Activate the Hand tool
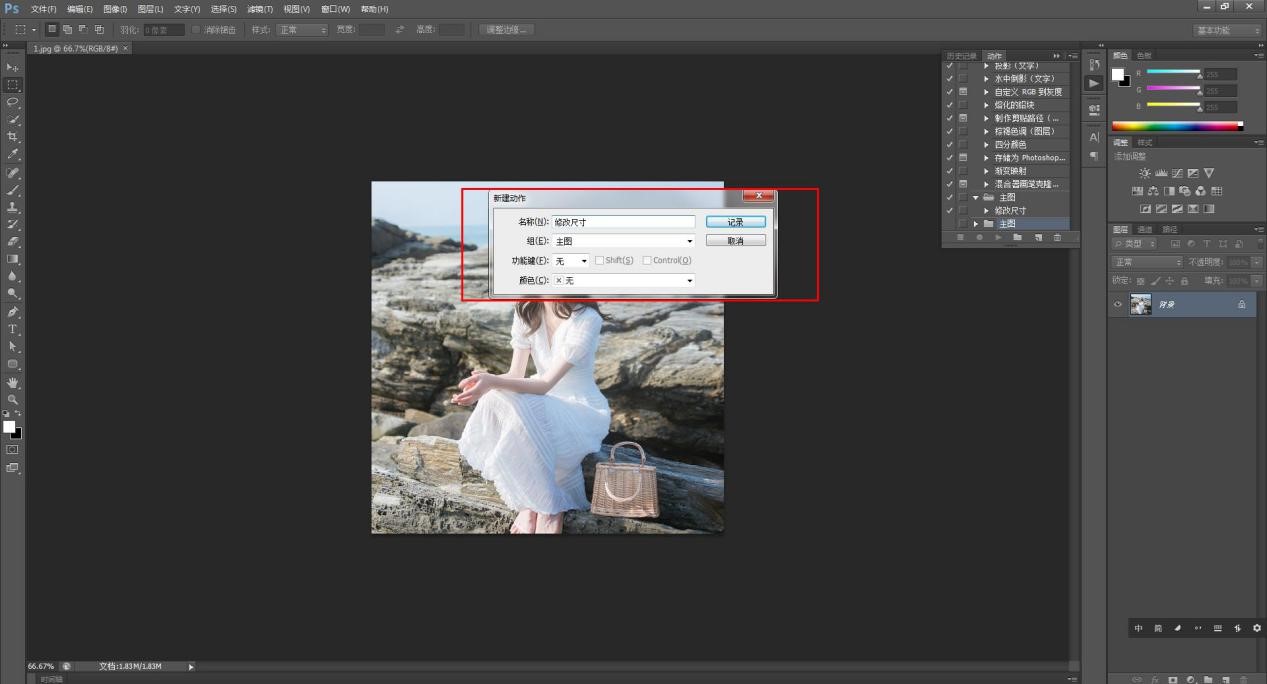This screenshot has height=684, width=1267. click(13, 382)
